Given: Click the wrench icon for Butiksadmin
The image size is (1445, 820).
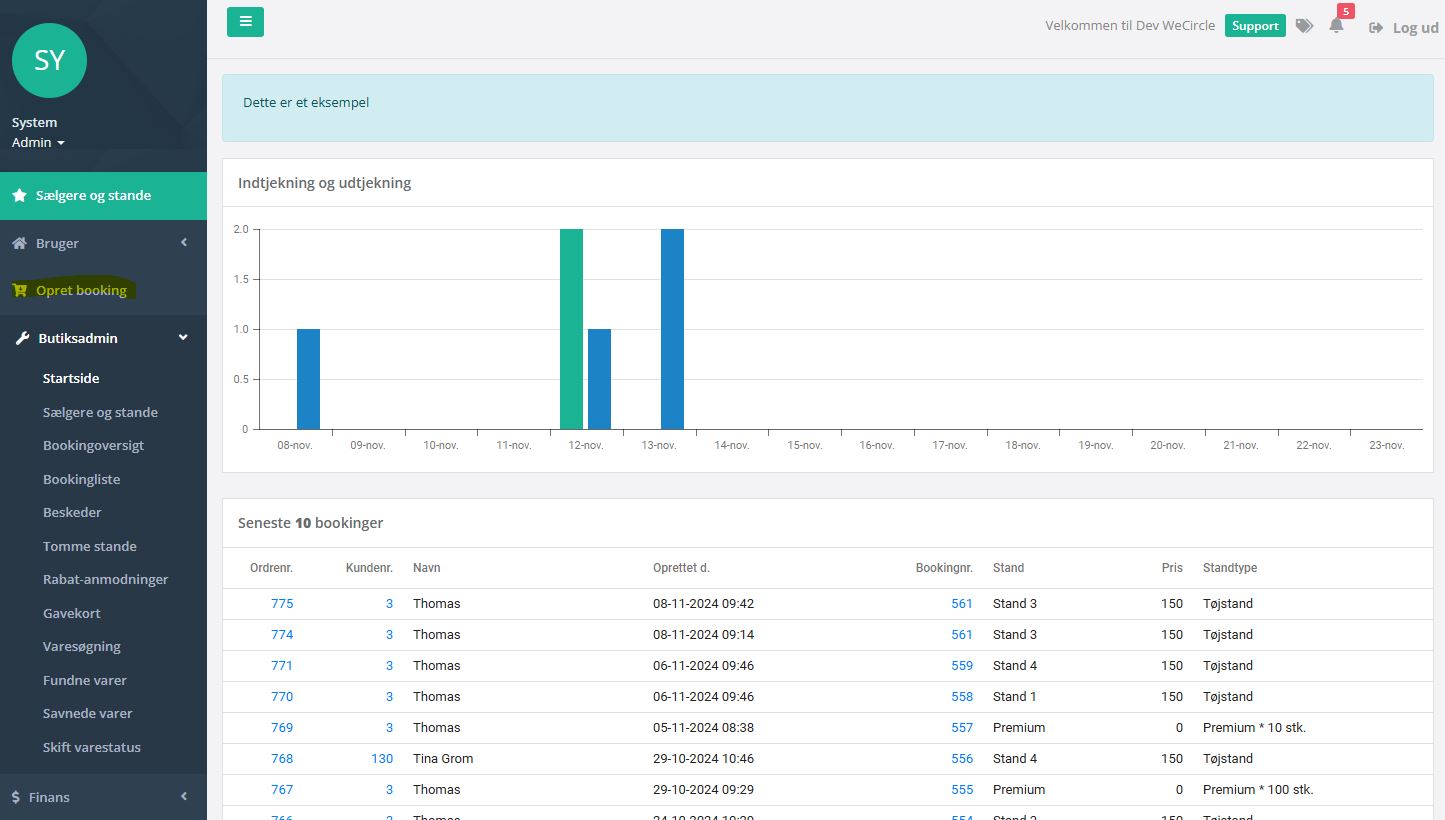Looking at the screenshot, I should click(22, 339).
